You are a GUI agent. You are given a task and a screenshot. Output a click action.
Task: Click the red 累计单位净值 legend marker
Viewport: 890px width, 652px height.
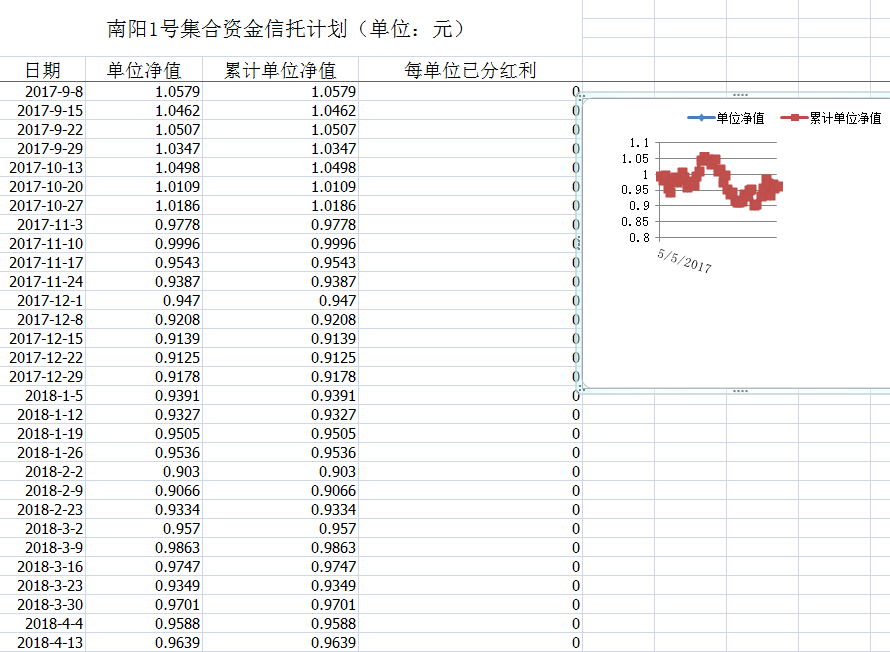[794, 119]
